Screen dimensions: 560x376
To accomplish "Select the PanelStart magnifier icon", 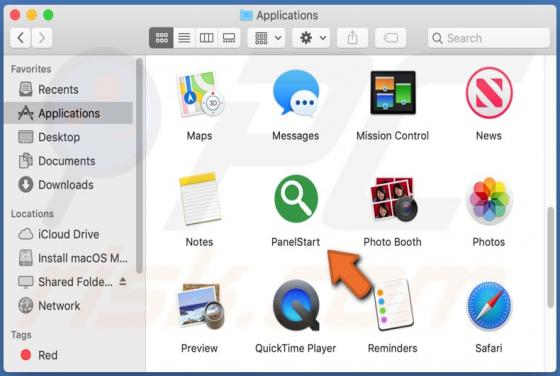I will (296, 199).
